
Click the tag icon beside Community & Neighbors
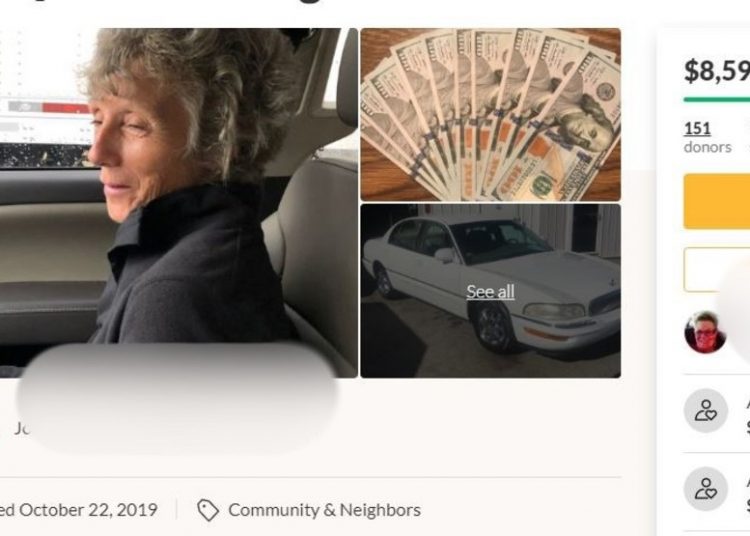(208, 510)
